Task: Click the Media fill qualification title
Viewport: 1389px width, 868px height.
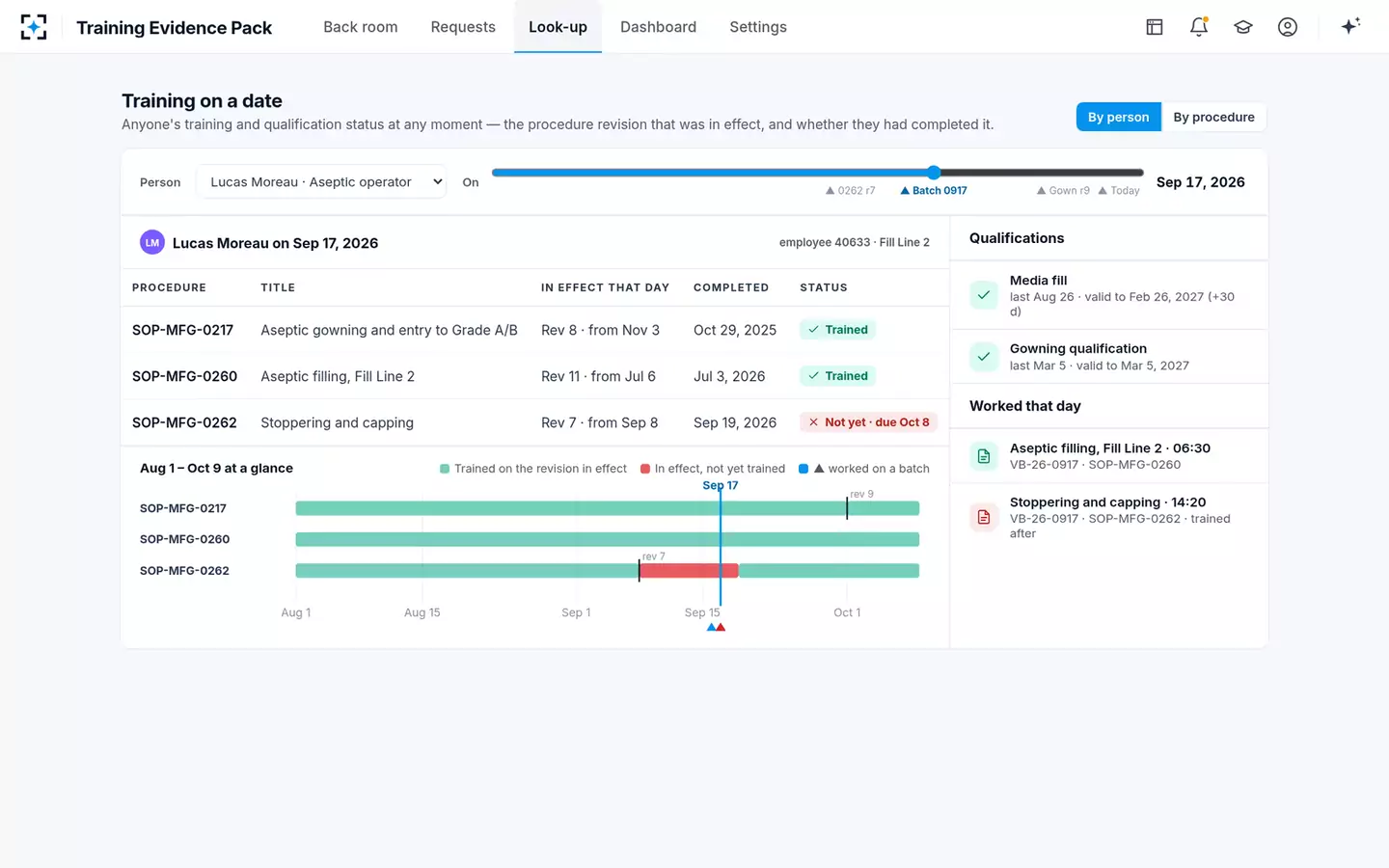Action: (1038, 281)
